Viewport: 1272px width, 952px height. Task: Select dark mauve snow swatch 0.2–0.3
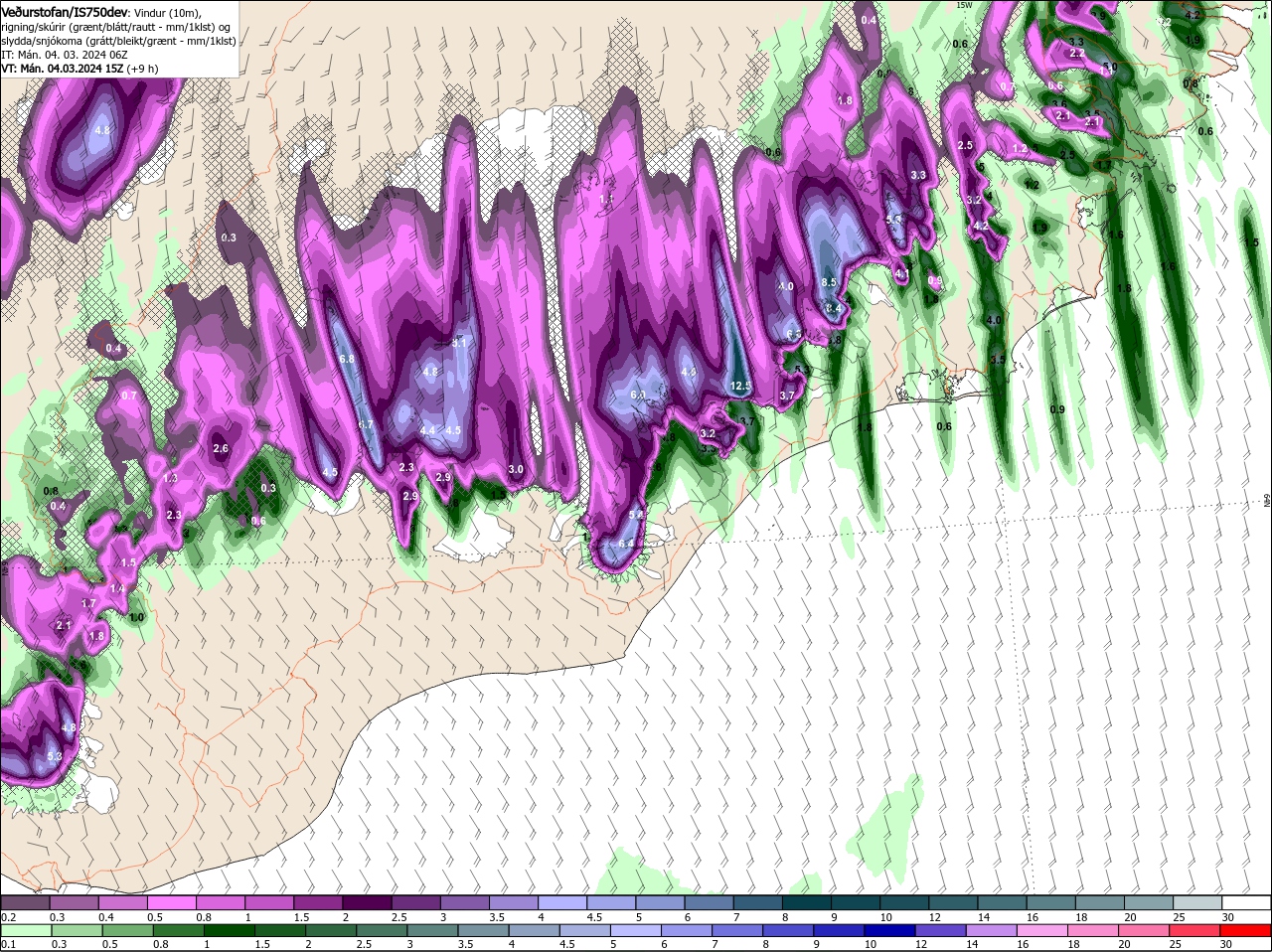(25, 902)
